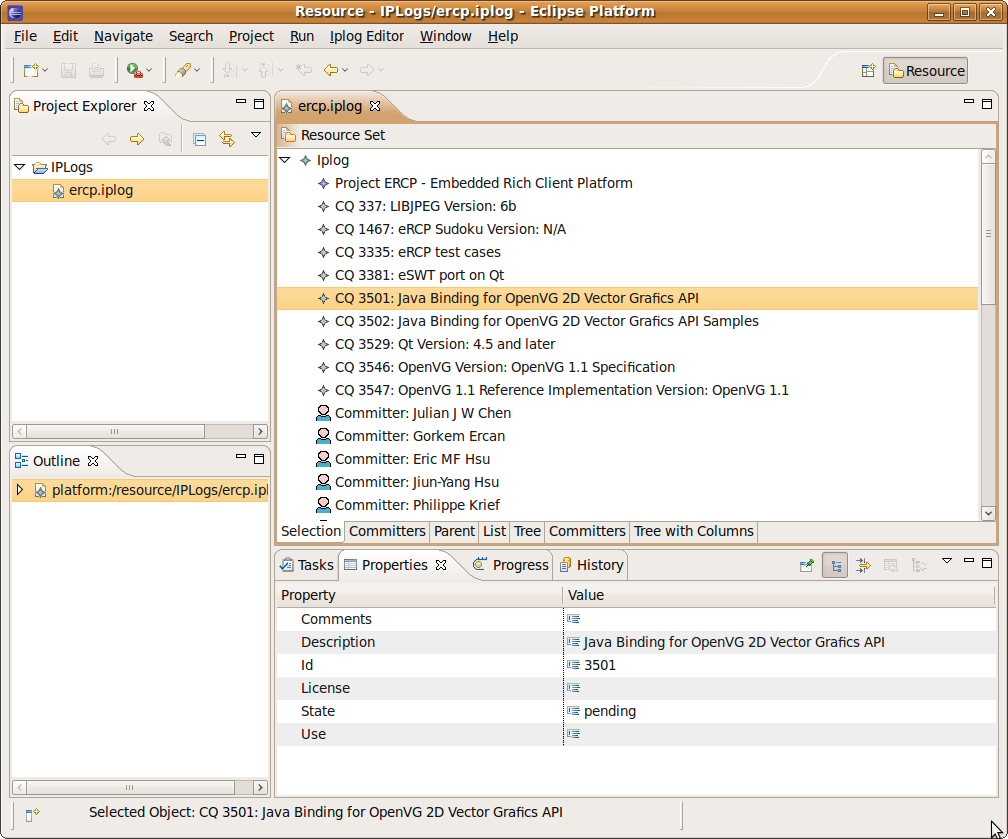Collapse the IPLogs project folder
1008x839 pixels.
tap(20, 167)
